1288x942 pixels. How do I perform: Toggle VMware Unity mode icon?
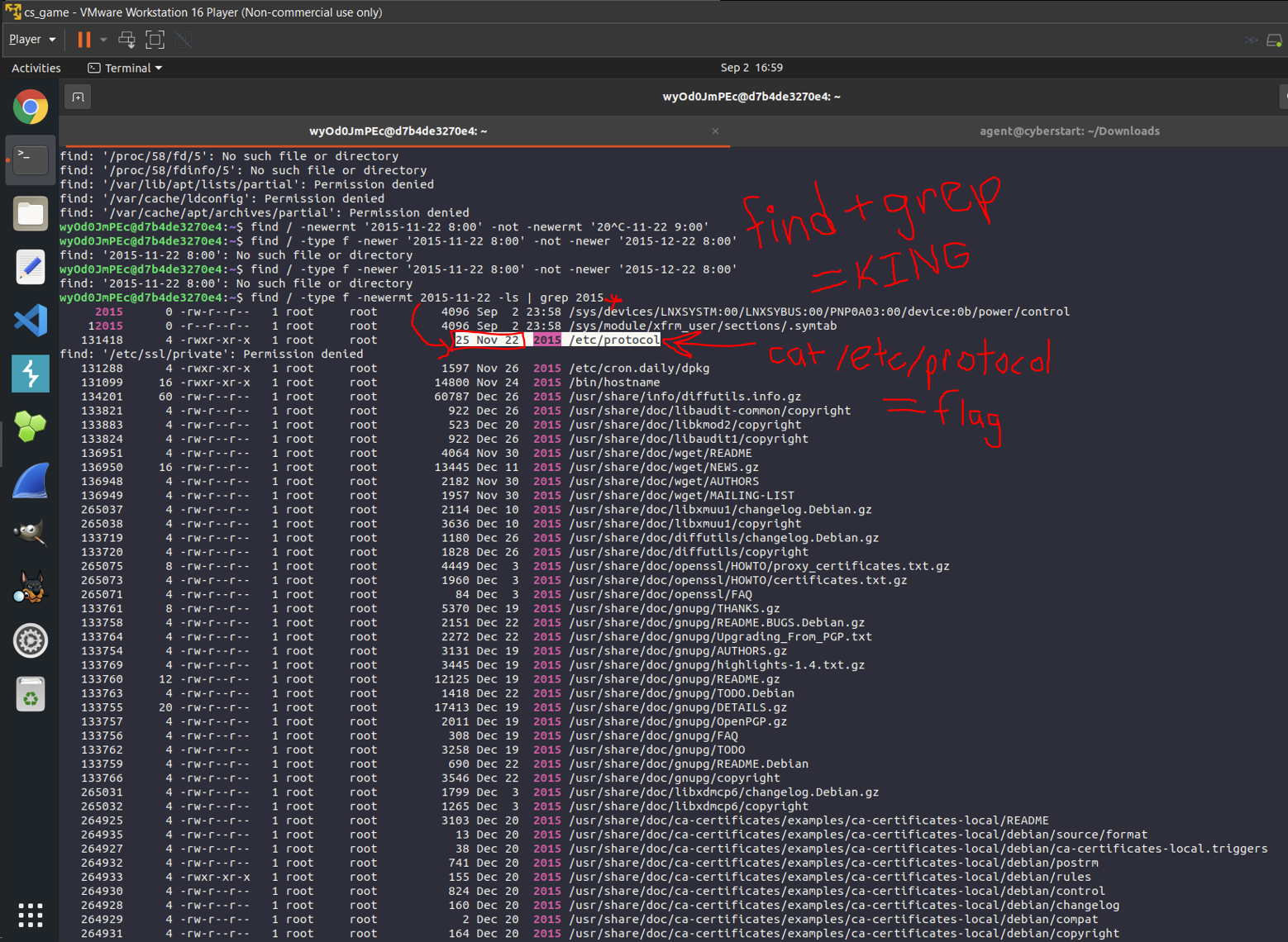[184, 39]
